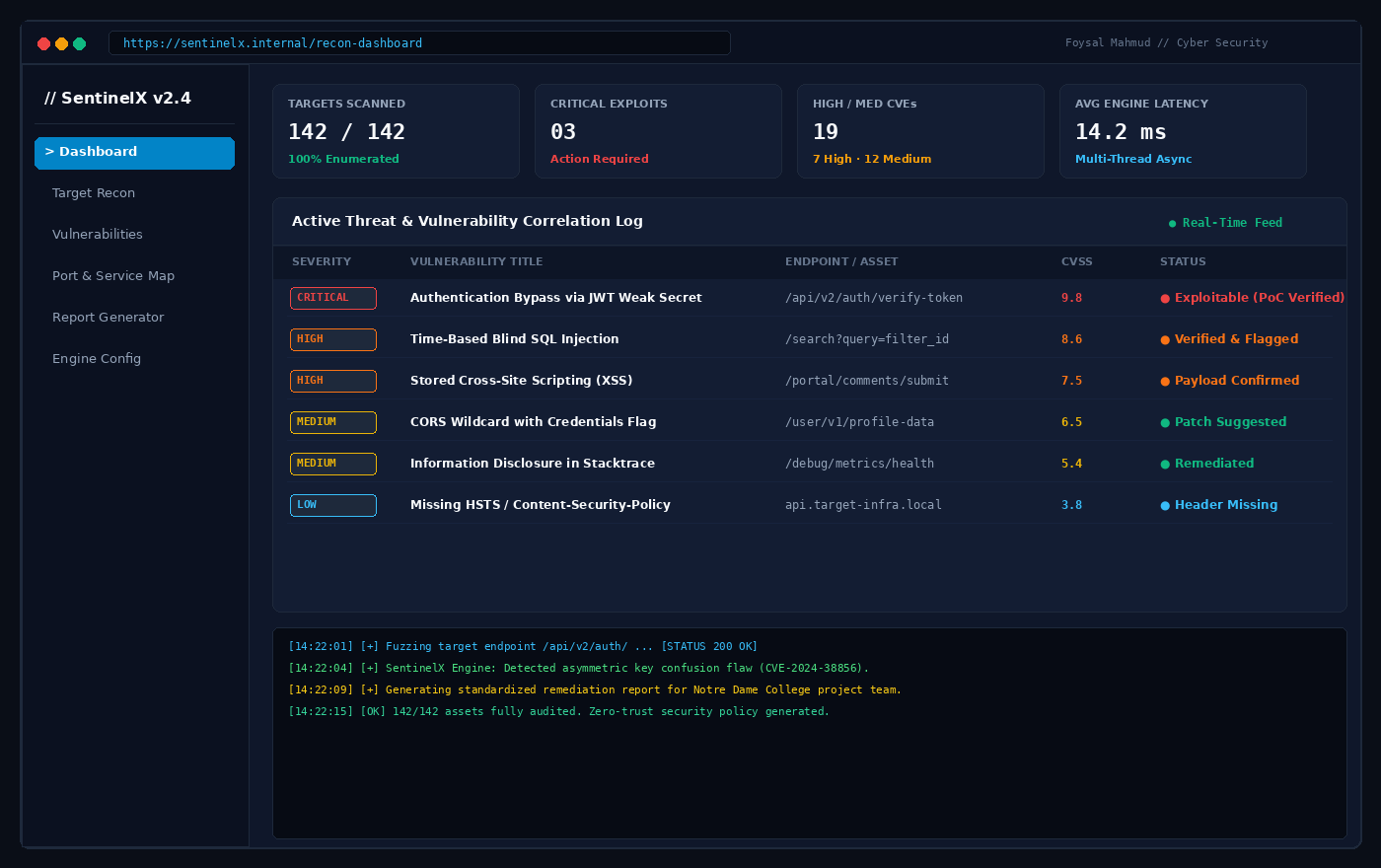Click MEDIUM badge on Information Disclosure row
This screenshot has width=1381, height=868.
point(333,464)
